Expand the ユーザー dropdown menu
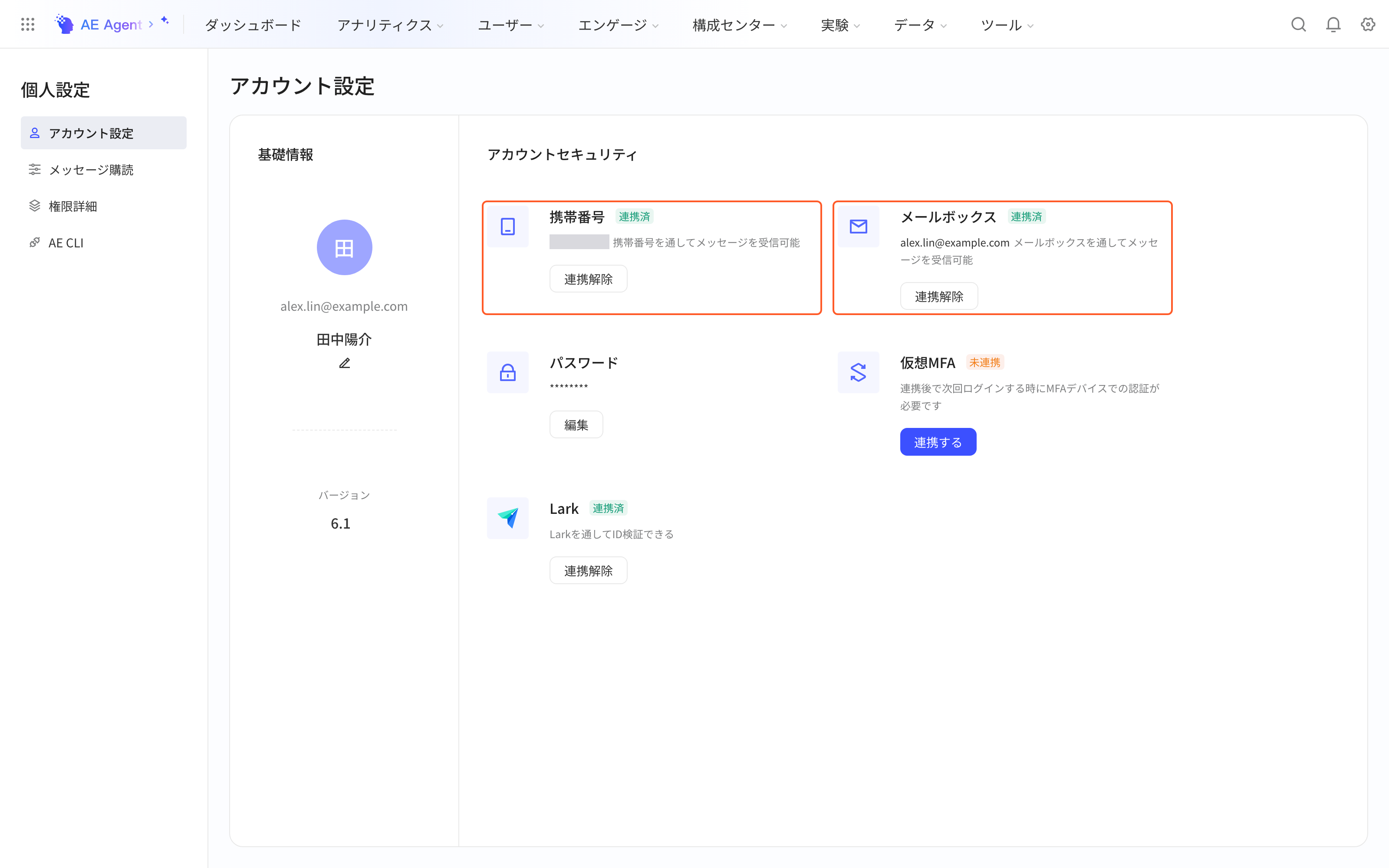 click(x=511, y=25)
